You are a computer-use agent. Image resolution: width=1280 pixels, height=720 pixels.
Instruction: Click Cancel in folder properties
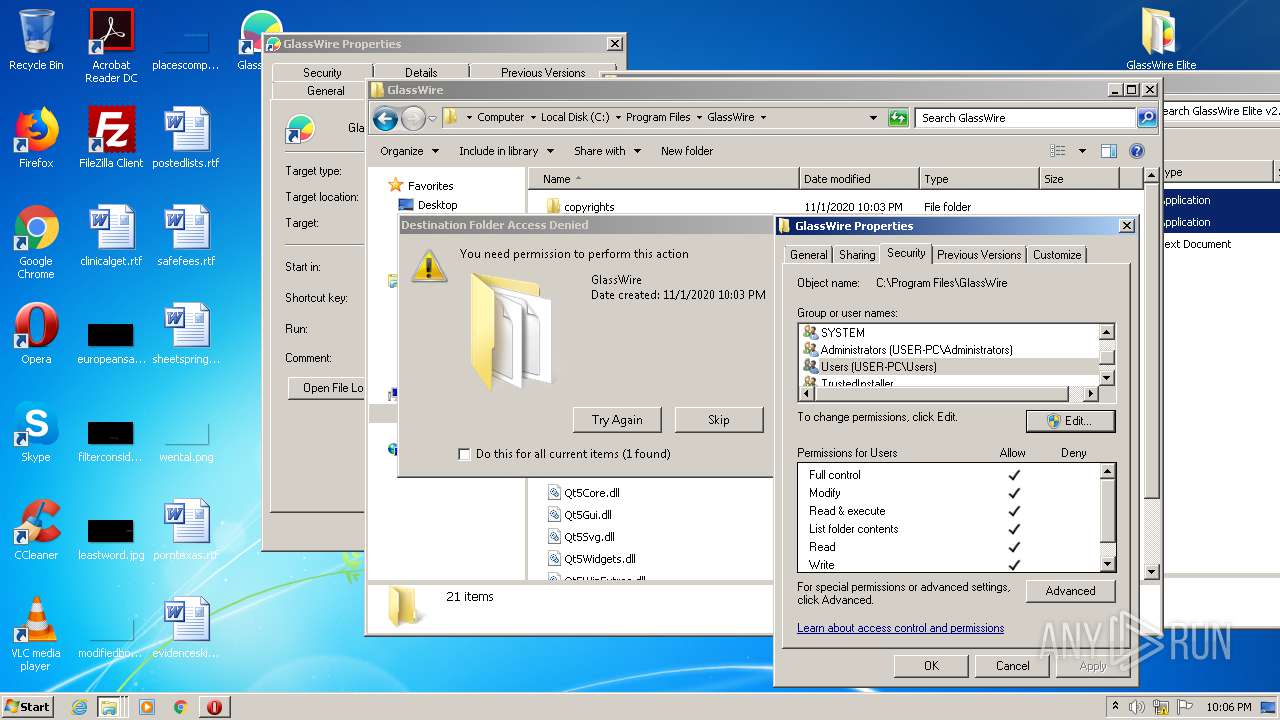[1012, 666]
